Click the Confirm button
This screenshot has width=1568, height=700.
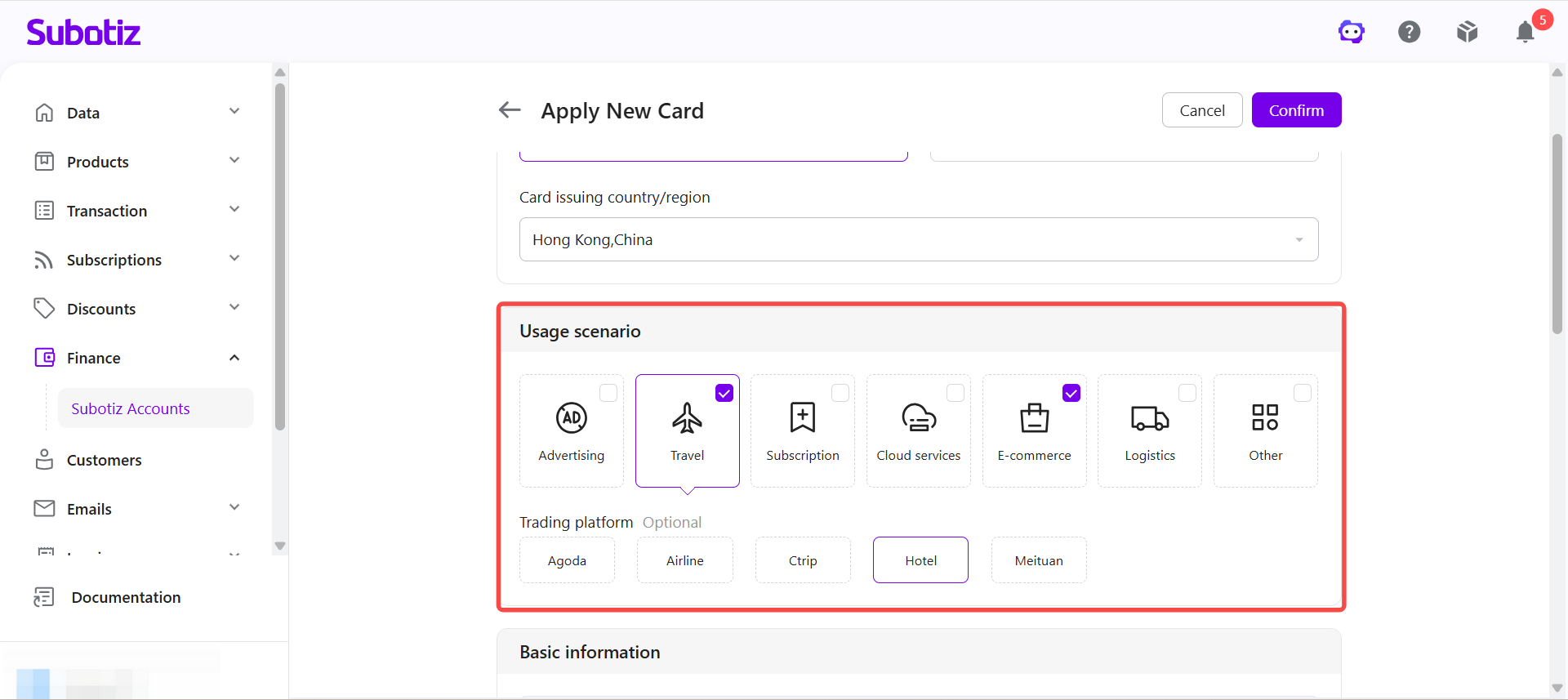pos(1296,110)
